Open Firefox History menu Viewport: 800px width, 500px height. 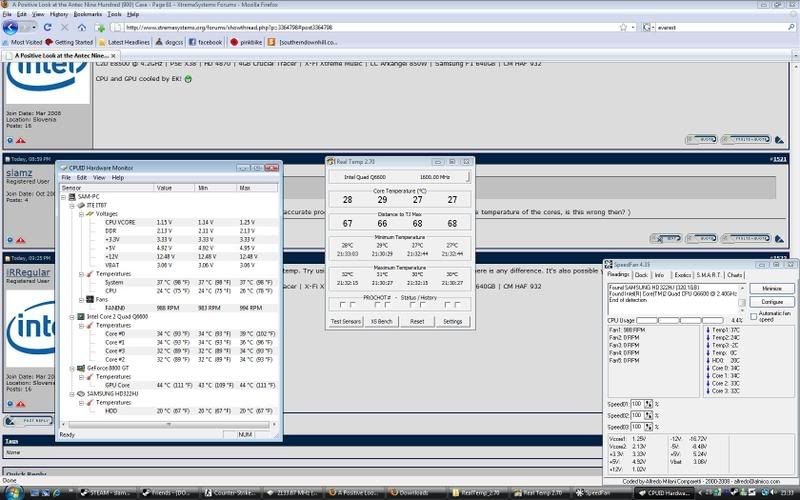click(59, 14)
